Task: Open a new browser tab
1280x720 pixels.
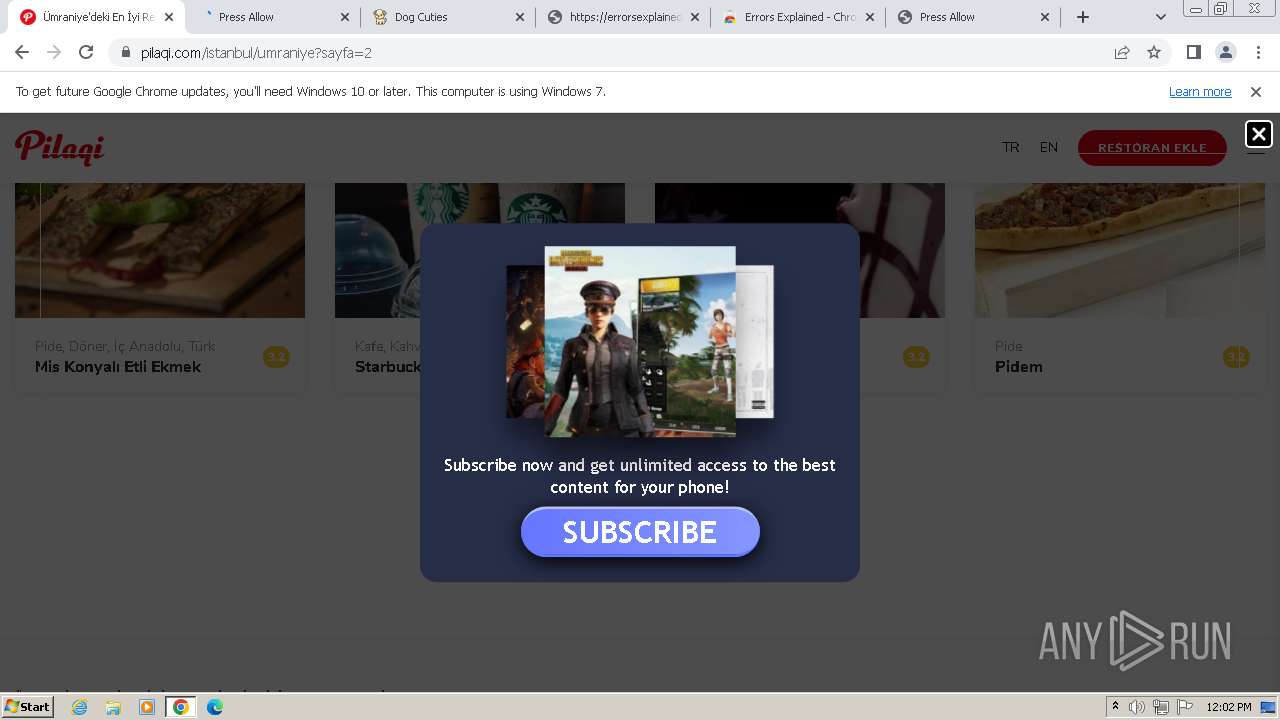Action: (1082, 17)
